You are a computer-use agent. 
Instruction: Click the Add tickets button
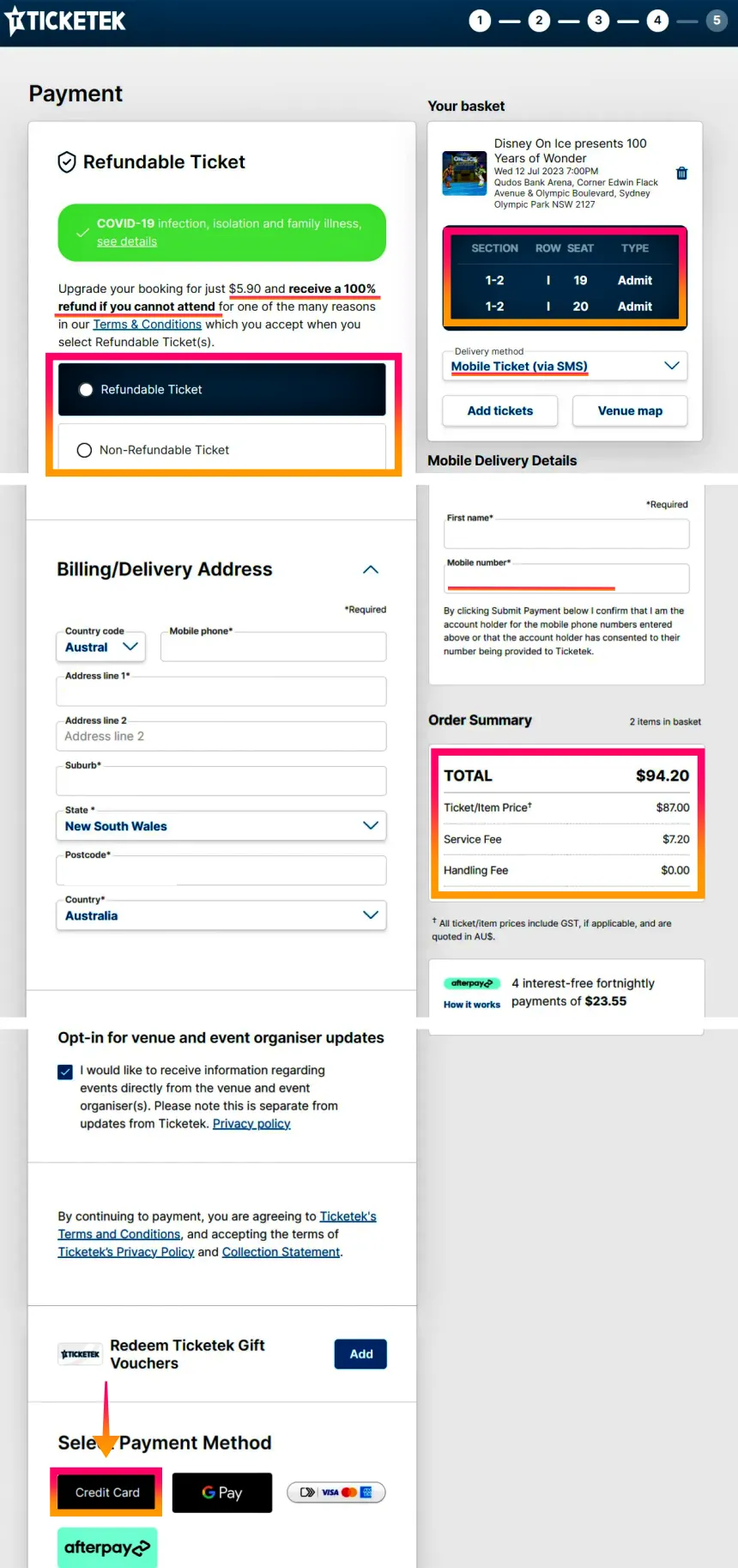coord(500,410)
